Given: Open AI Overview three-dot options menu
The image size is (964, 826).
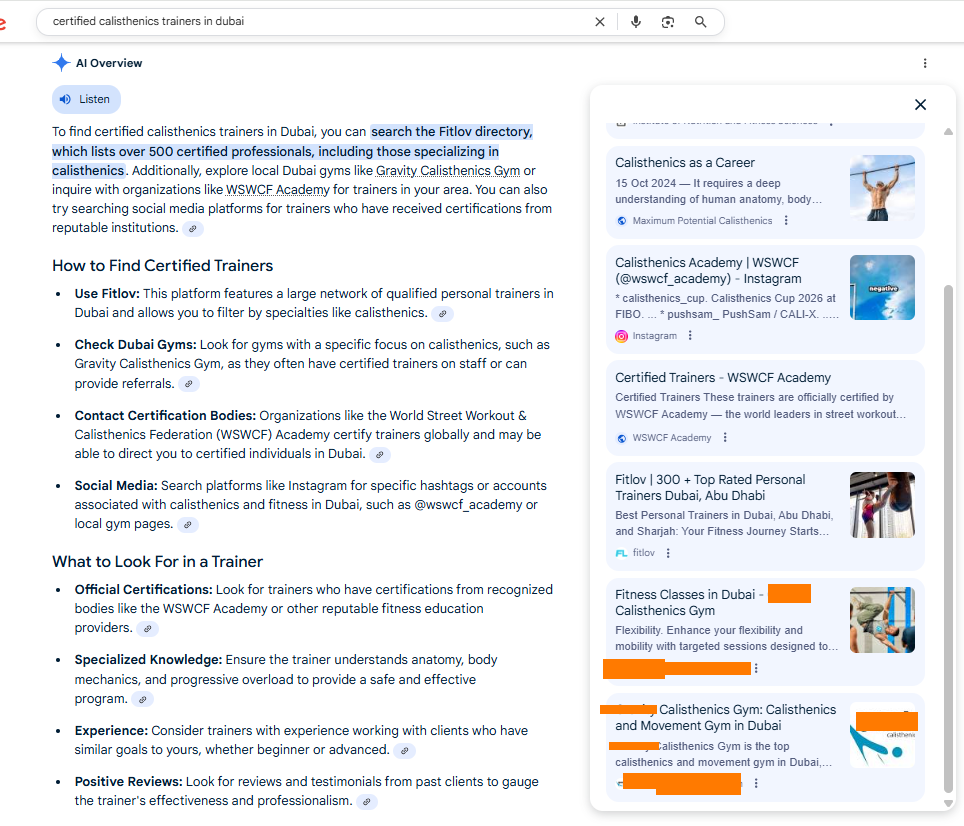Looking at the screenshot, I should click(x=925, y=63).
